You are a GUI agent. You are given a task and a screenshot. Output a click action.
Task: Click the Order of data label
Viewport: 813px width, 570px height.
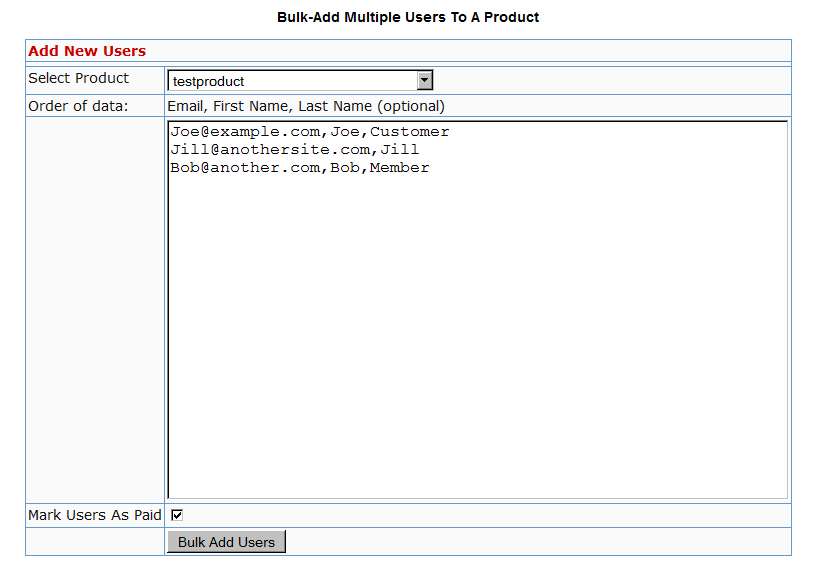pos(78,106)
